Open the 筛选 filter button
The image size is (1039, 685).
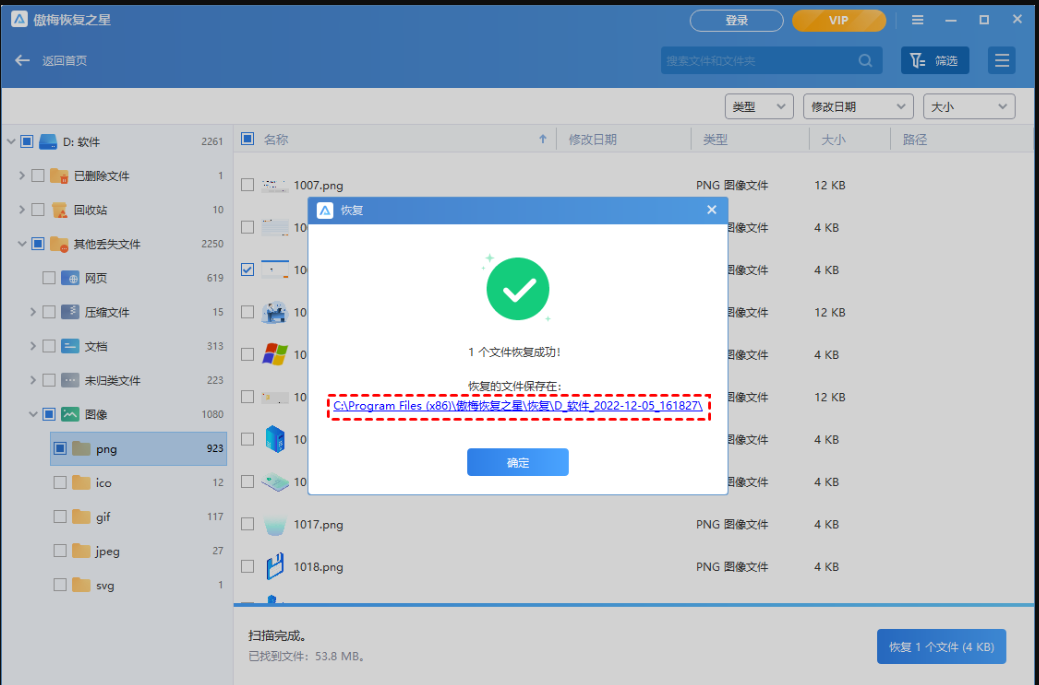point(934,60)
